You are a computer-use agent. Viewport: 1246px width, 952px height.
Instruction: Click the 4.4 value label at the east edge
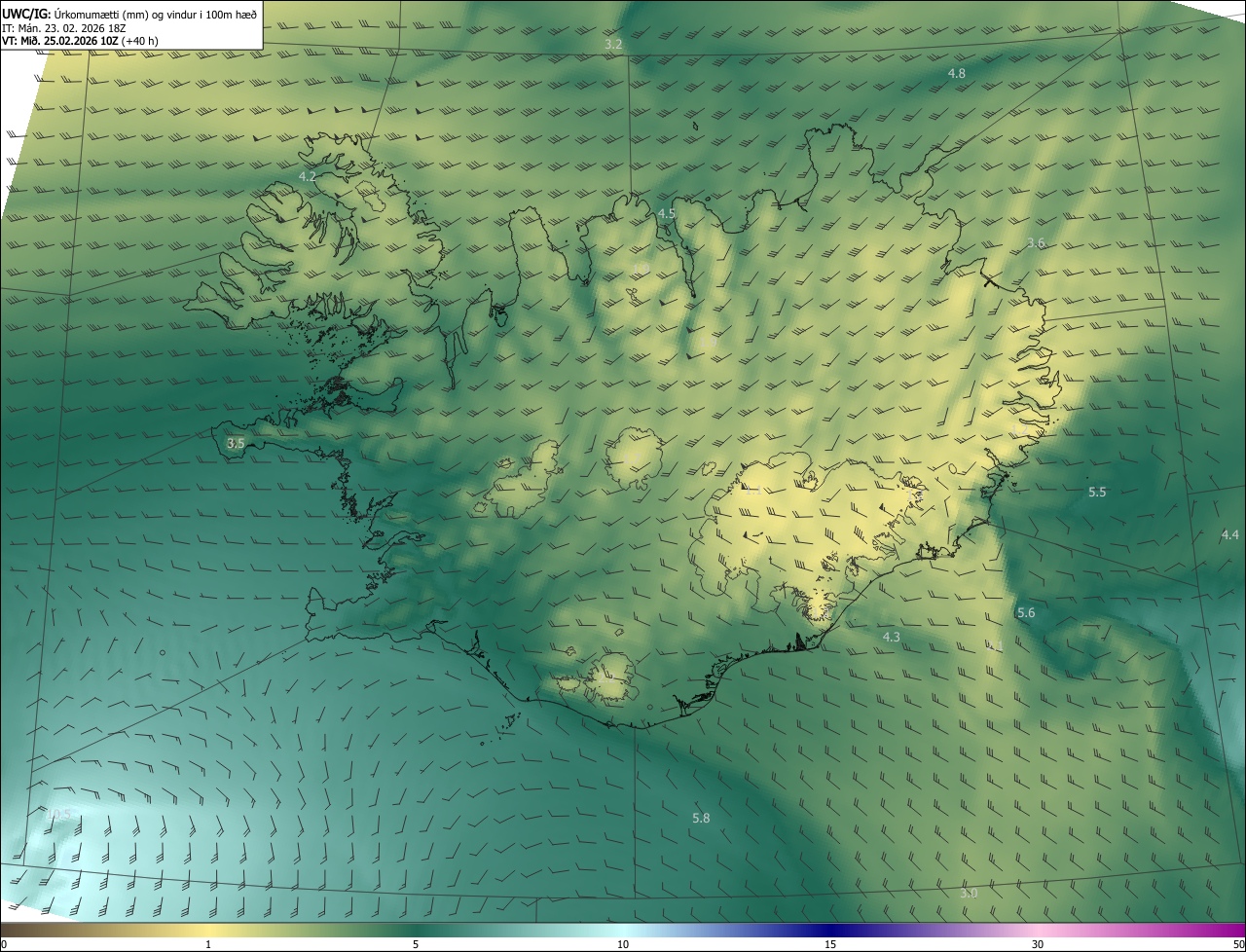click(x=1230, y=535)
